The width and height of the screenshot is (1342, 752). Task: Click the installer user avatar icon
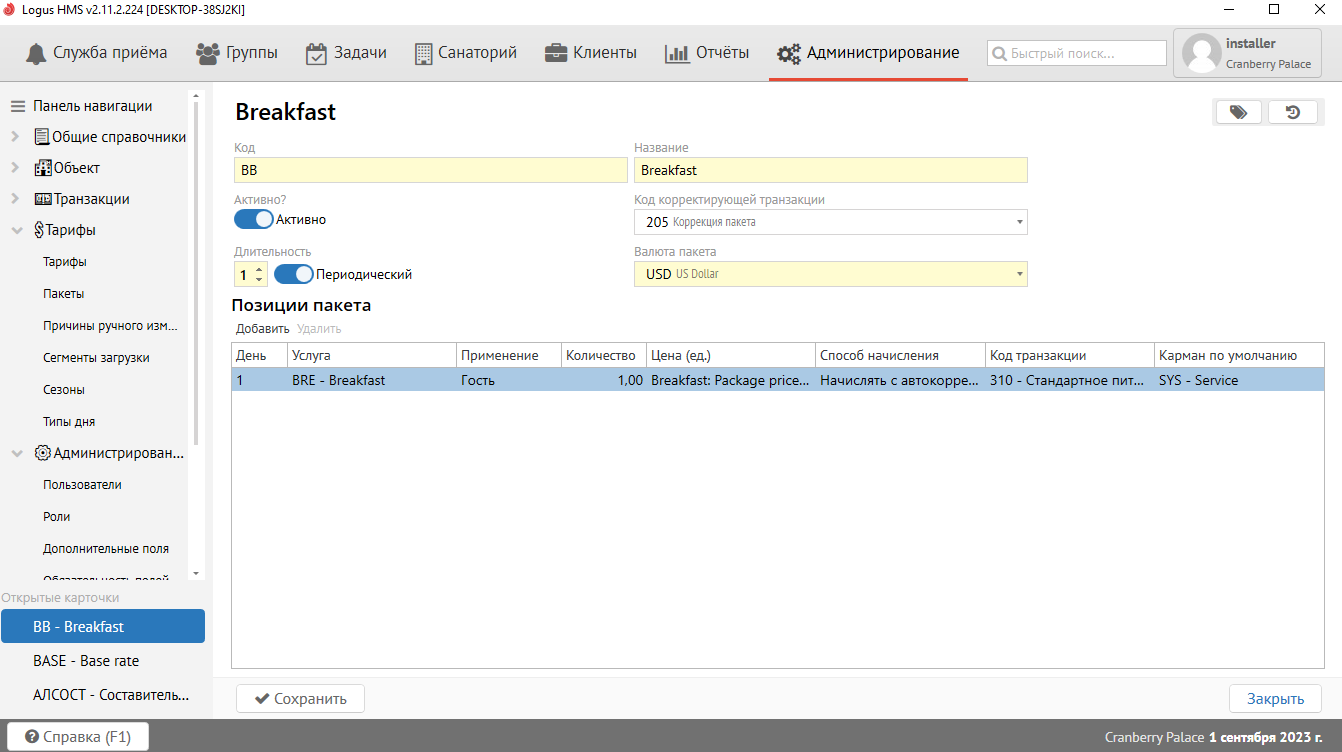(x=1201, y=53)
